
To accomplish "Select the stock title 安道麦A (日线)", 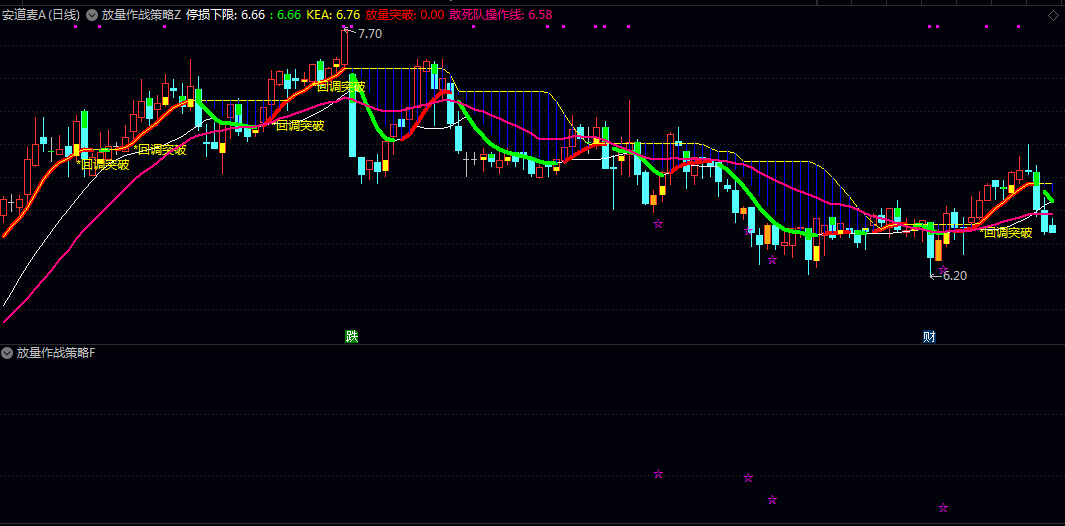I will click(x=41, y=14).
